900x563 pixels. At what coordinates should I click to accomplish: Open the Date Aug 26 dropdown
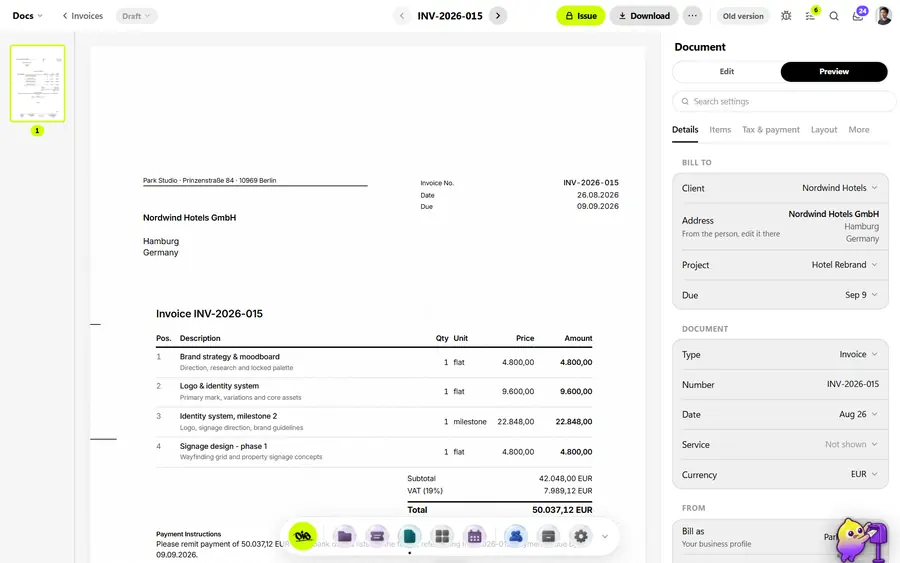pos(780,414)
